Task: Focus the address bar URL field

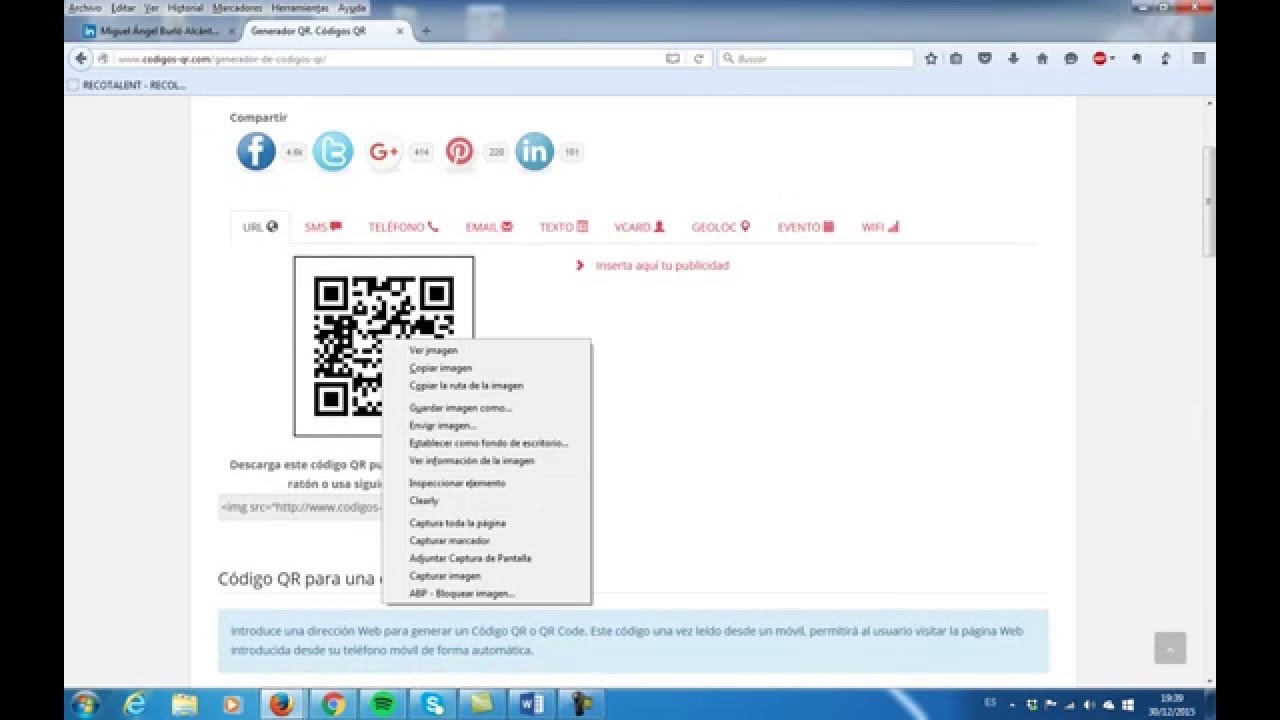Action: point(390,59)
